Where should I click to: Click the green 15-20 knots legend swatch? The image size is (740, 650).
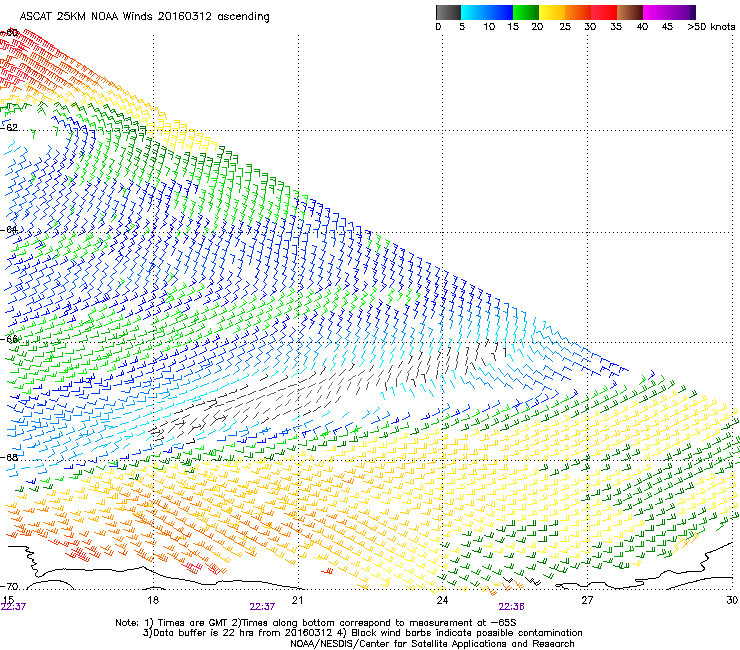pos(526,12)
